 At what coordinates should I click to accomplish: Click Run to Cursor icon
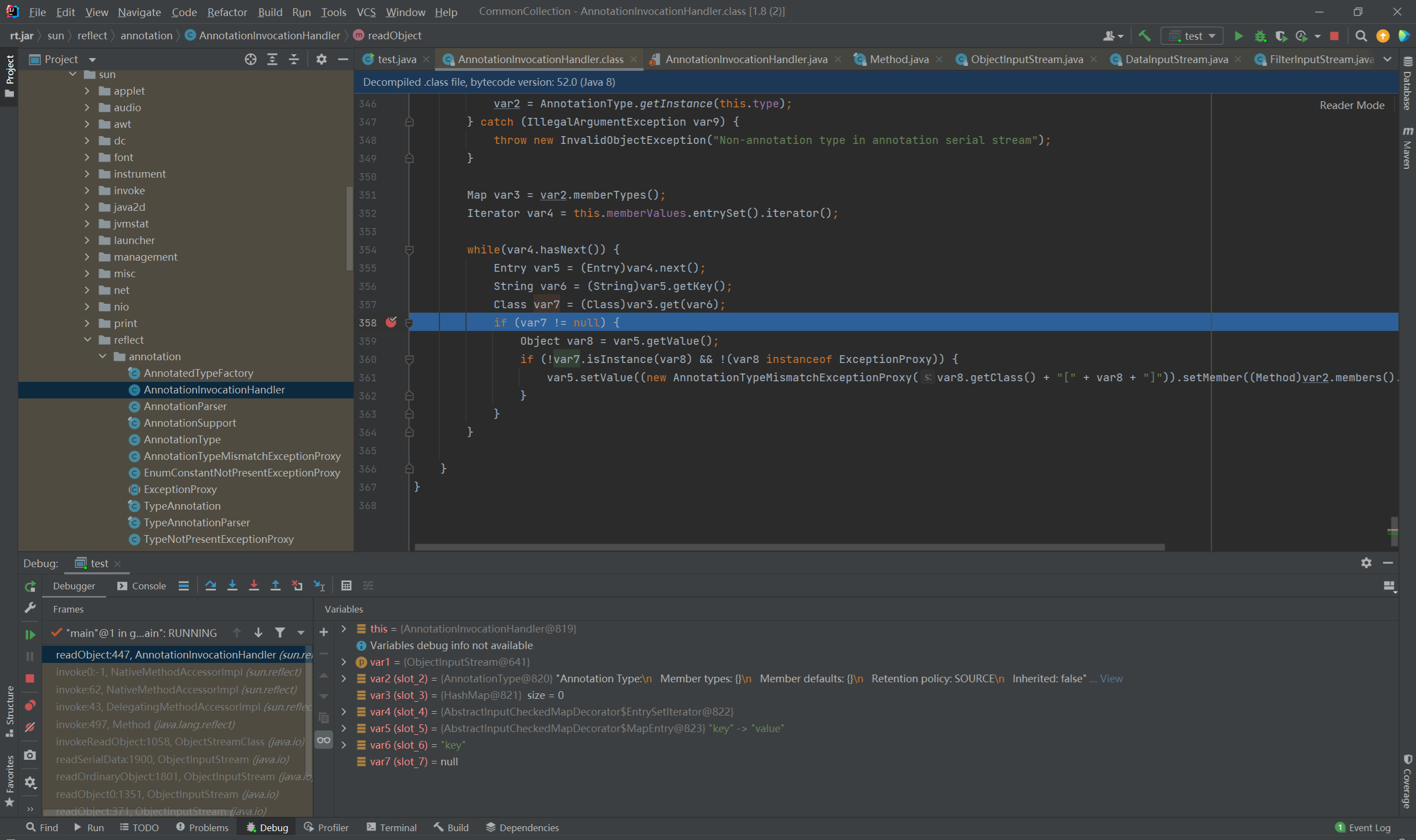tap(319, 586)
